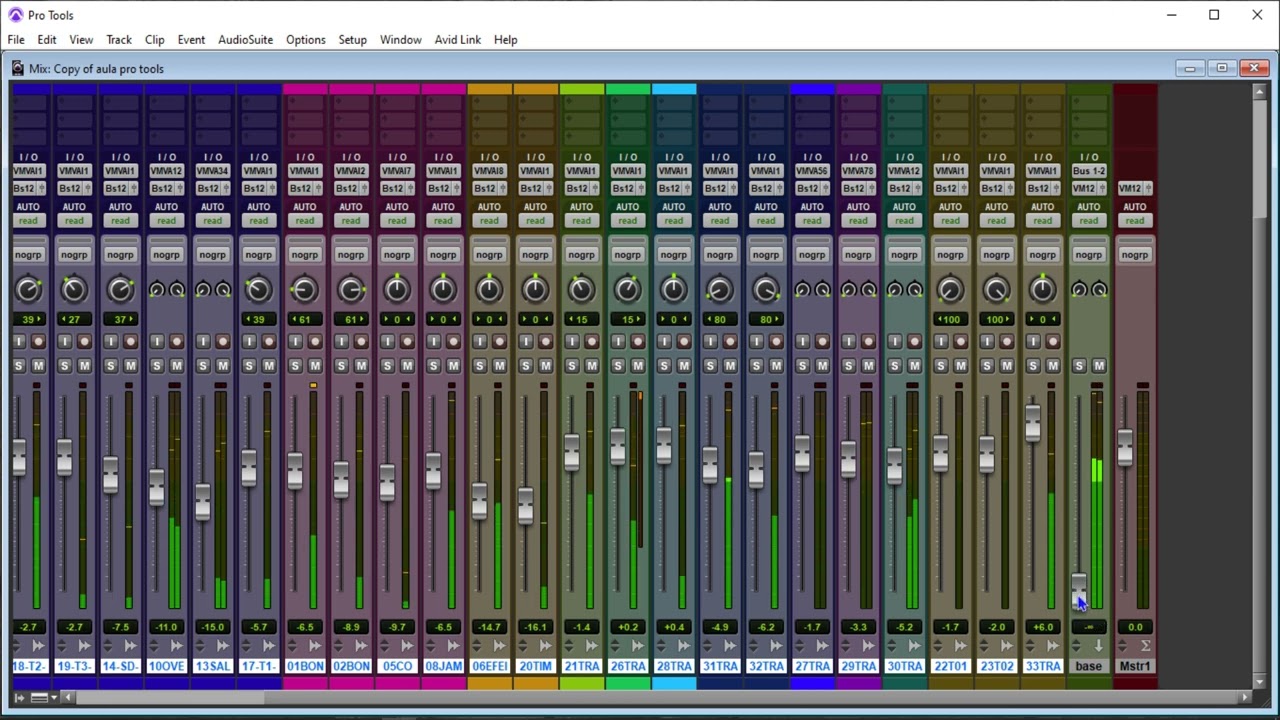Screen dimensions: 1280x720
Task: Select the Mstr1 track name
Action: (x=1134, y=666)
